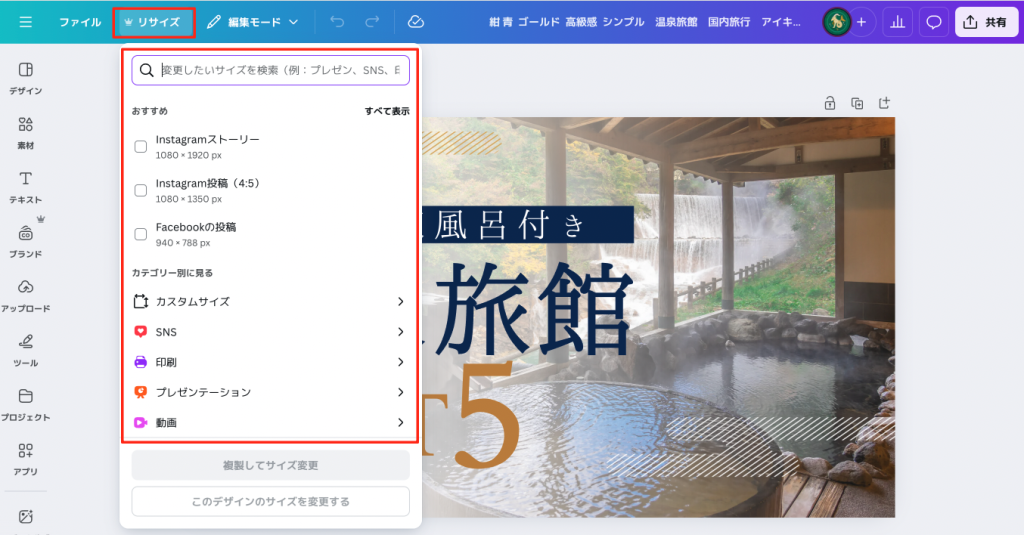Click the リサイズ menu button
1024x535 pixels.
tap(153, 22)
